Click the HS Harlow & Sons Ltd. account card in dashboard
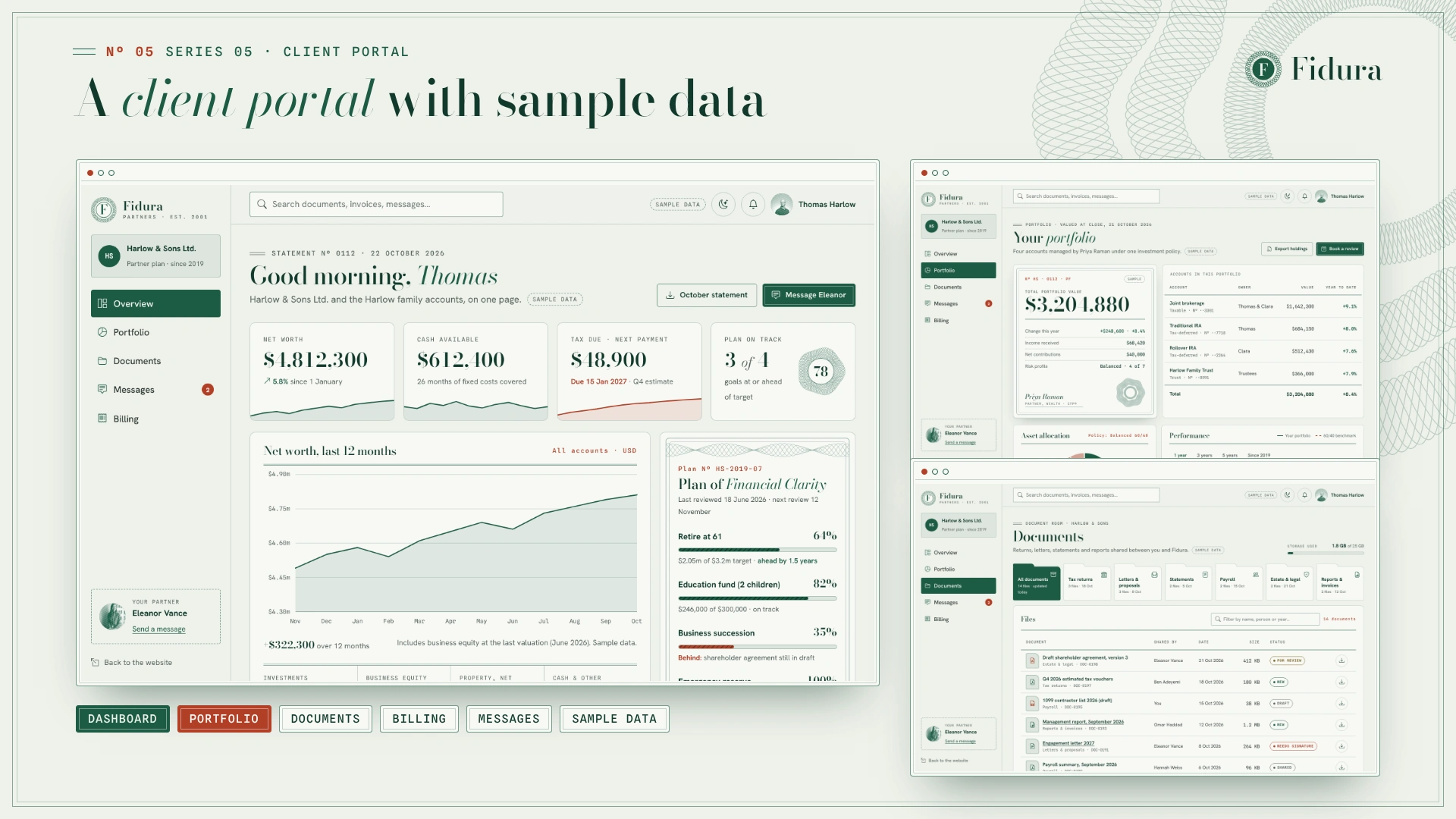1456x819 pixels. 155,256
